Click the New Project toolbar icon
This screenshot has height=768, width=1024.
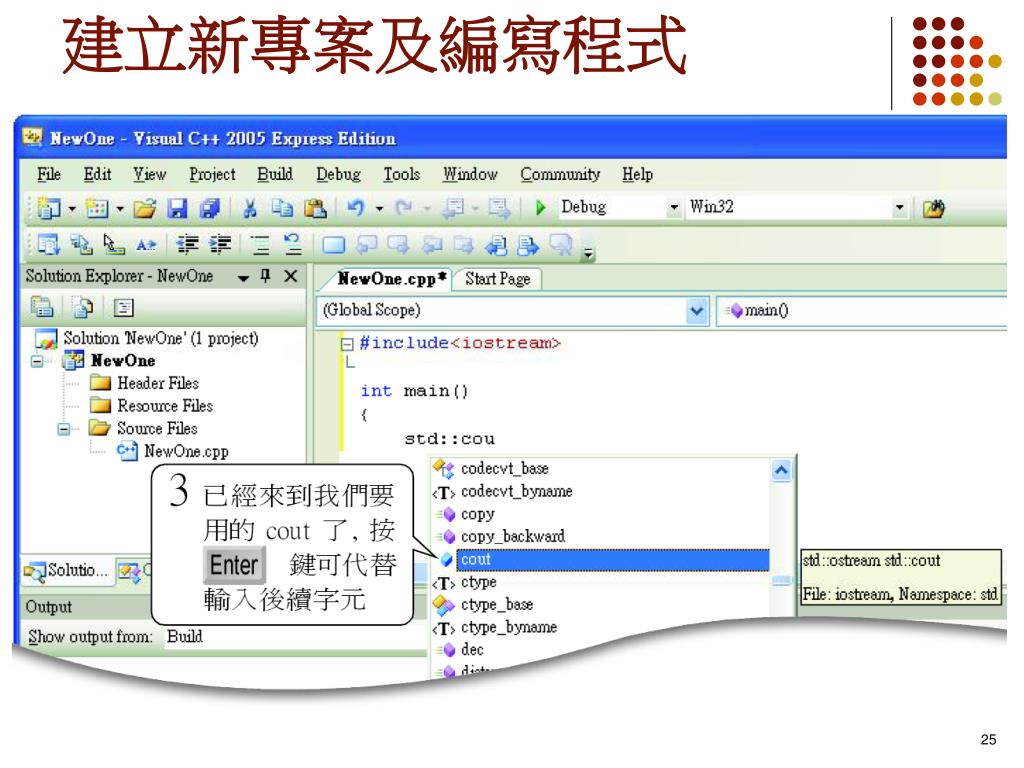(x=48, y=208)
